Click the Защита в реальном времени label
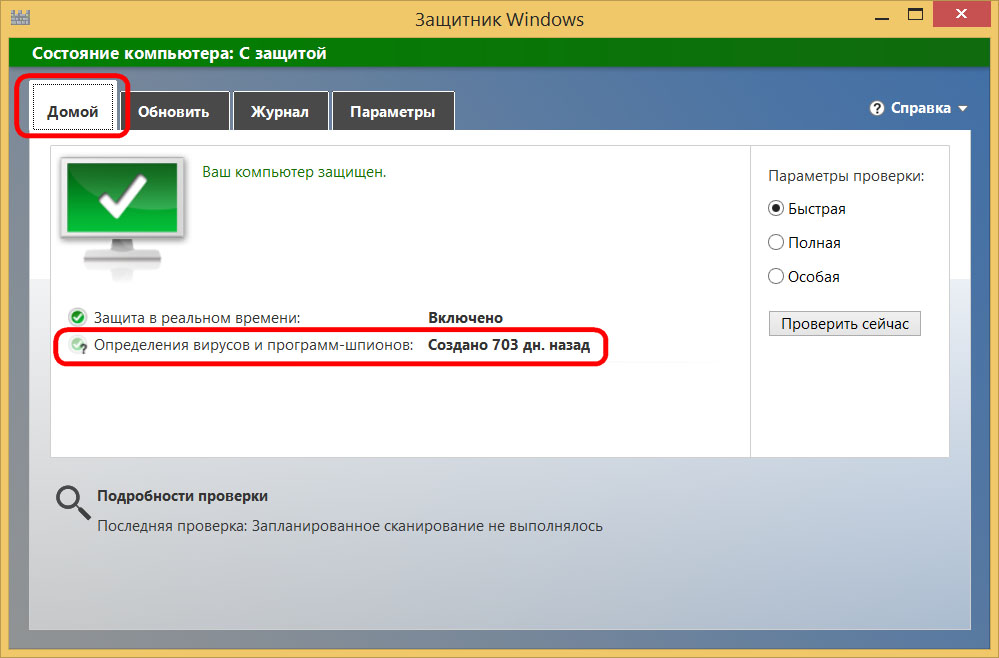This screenshot has height=658, width=999. pyautogui.click(x=197, y=317)
